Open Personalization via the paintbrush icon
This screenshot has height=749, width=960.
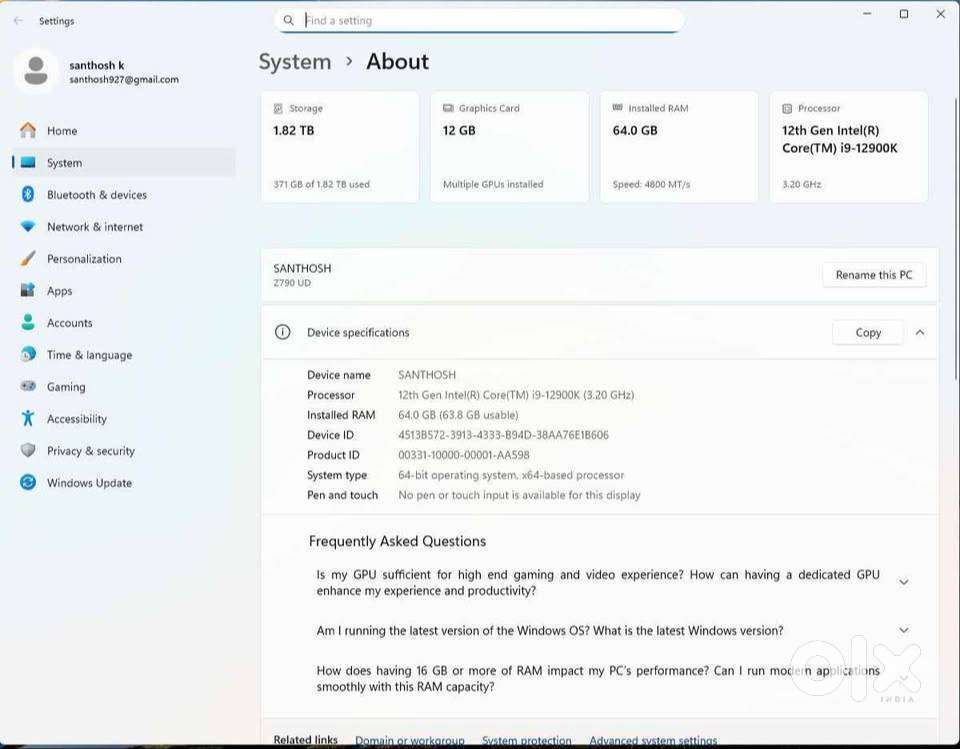click(28, 259)
